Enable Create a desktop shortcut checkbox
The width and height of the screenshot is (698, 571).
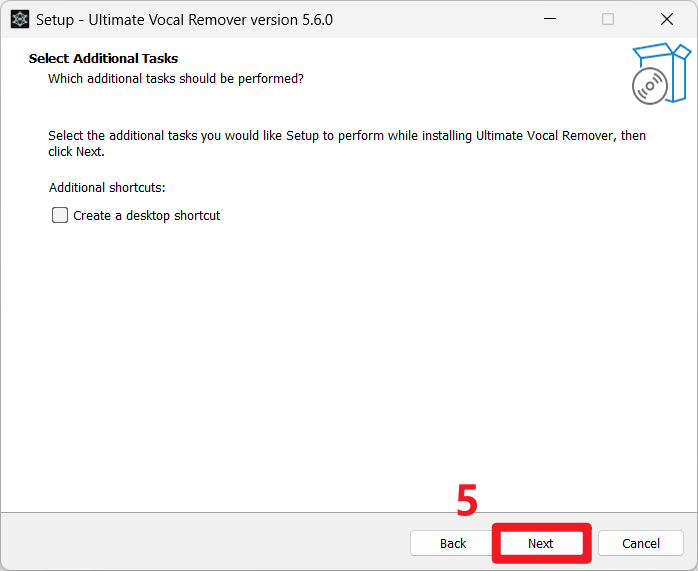(60, 215)
